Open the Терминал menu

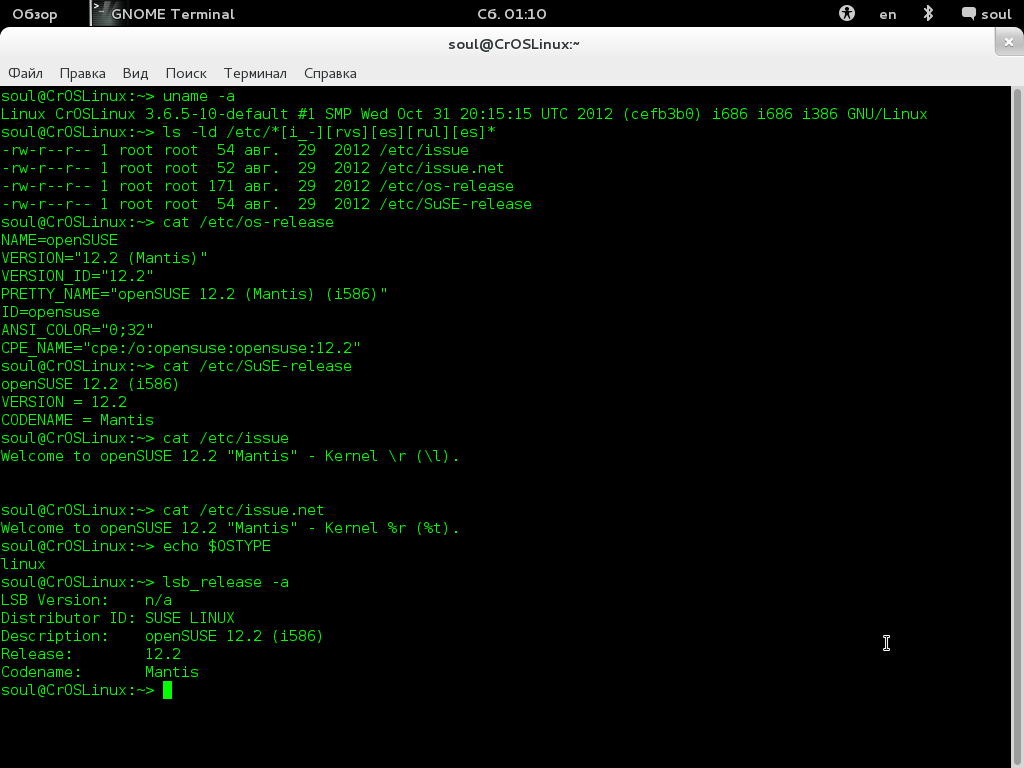(255, 73)
